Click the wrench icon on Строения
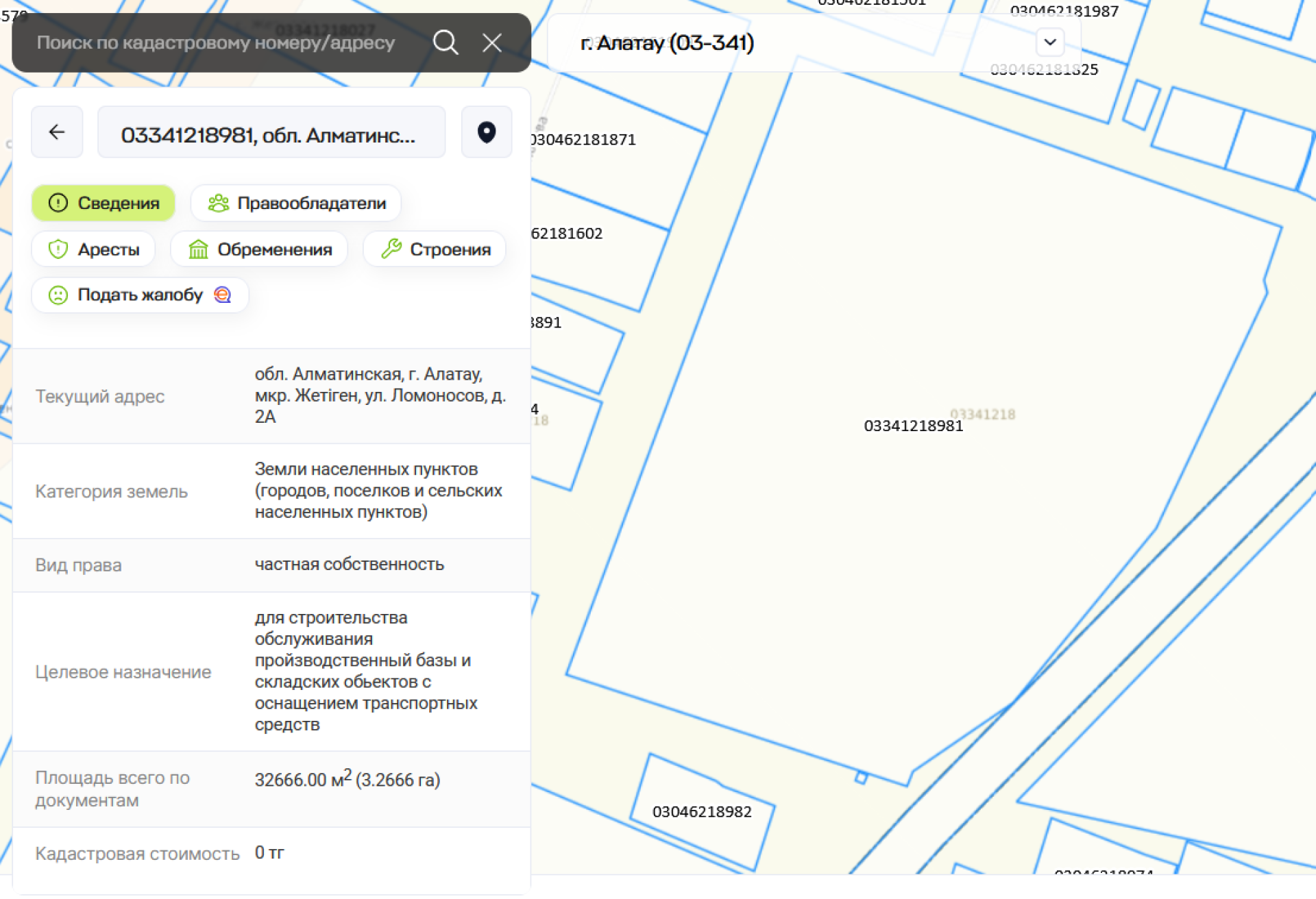 tap(391, 249)
